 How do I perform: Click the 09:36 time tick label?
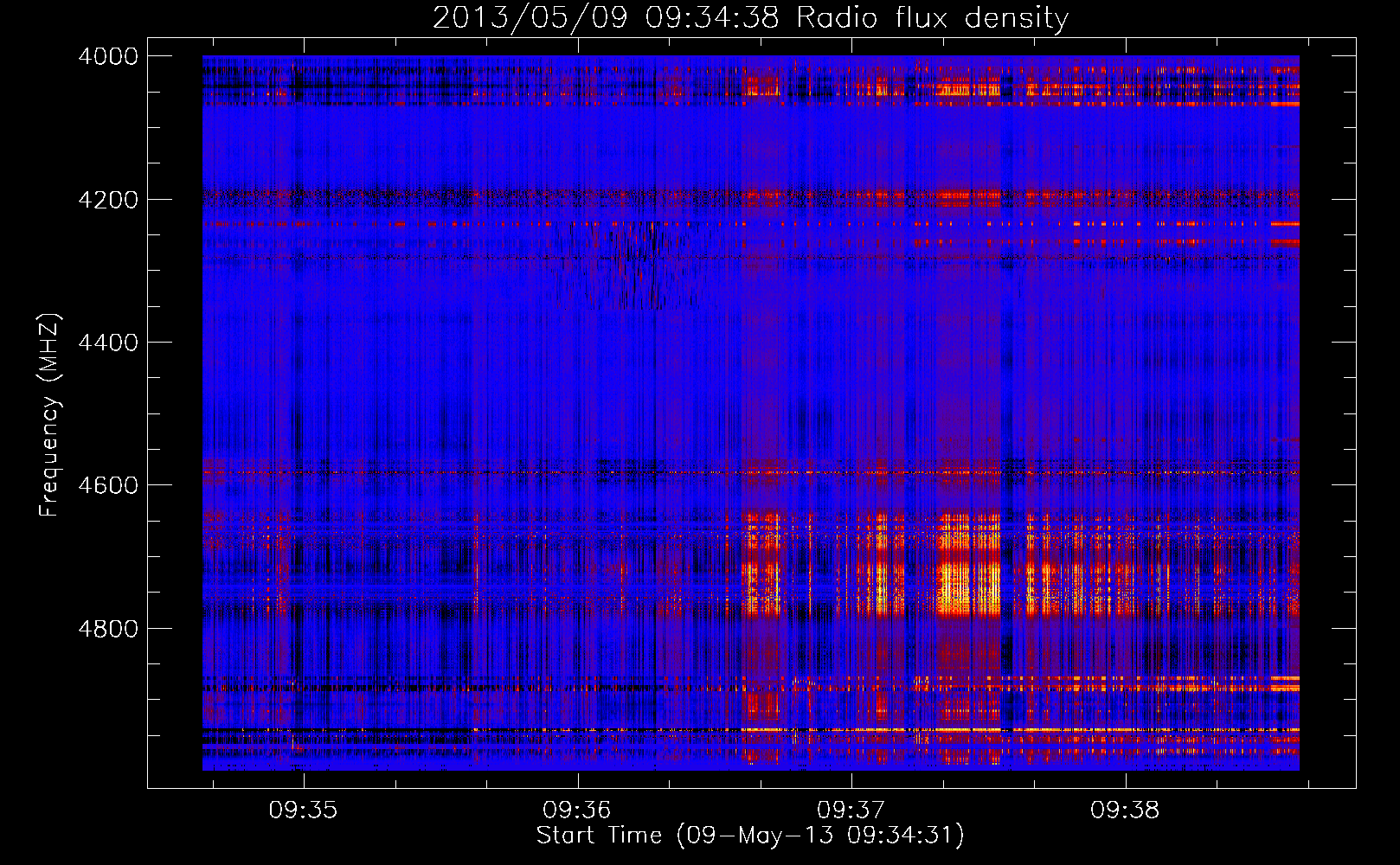point(577,811)
